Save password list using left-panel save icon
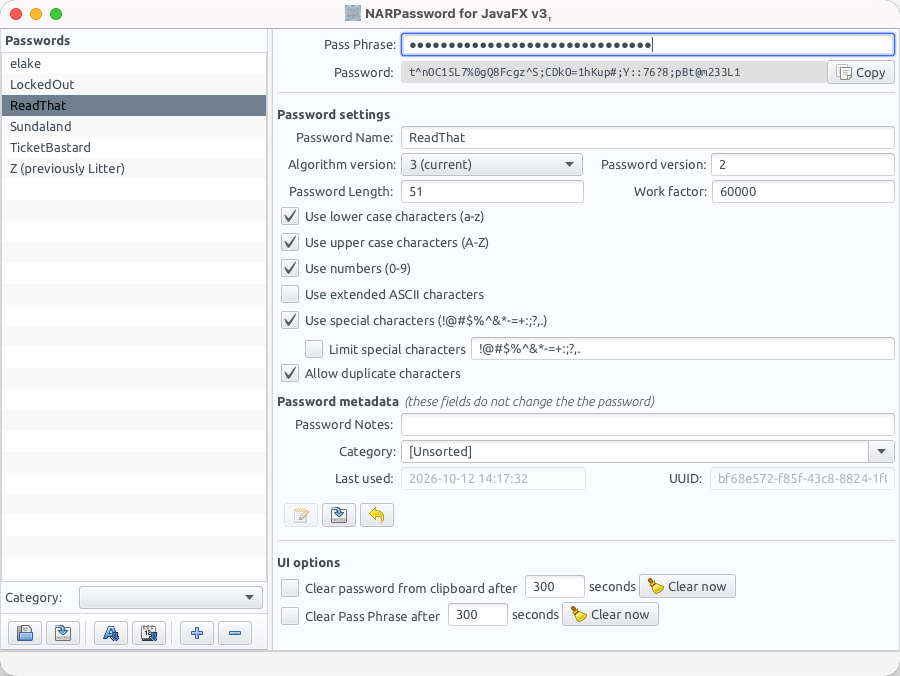900x676 pixels. [63, 633]
